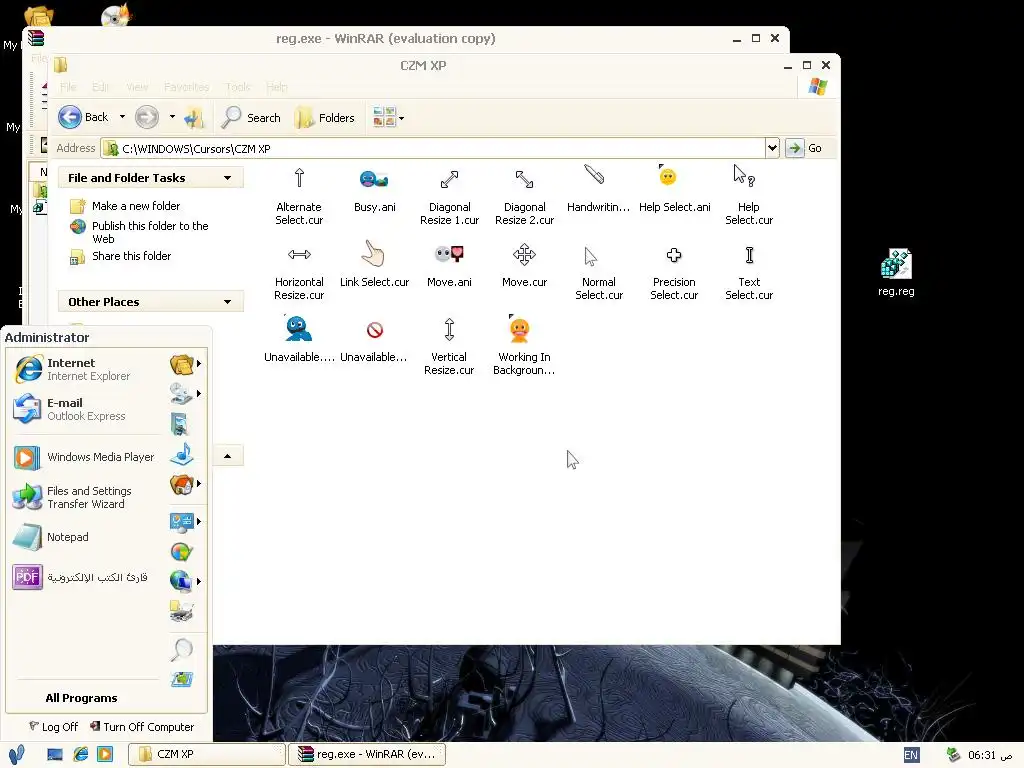Viewport: 1024px width, 768px height.
Task: Expand the Address bar dropdown
Action: 772,148
